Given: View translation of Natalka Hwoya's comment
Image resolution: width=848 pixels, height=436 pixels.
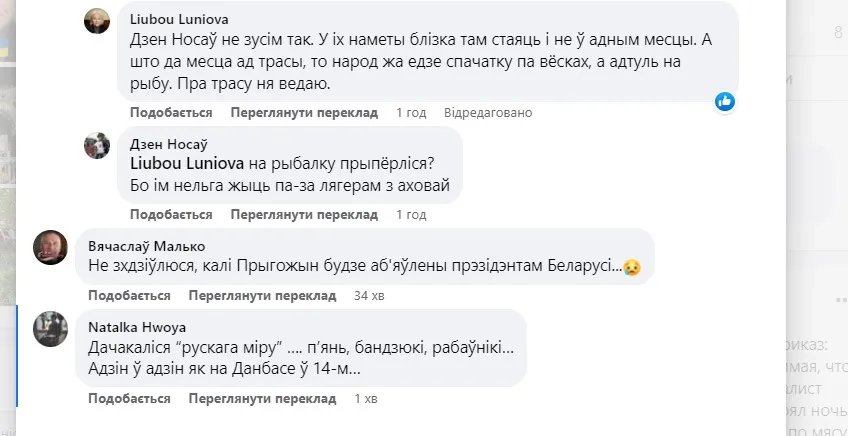Looking at the screenshot, I should 262,399.
